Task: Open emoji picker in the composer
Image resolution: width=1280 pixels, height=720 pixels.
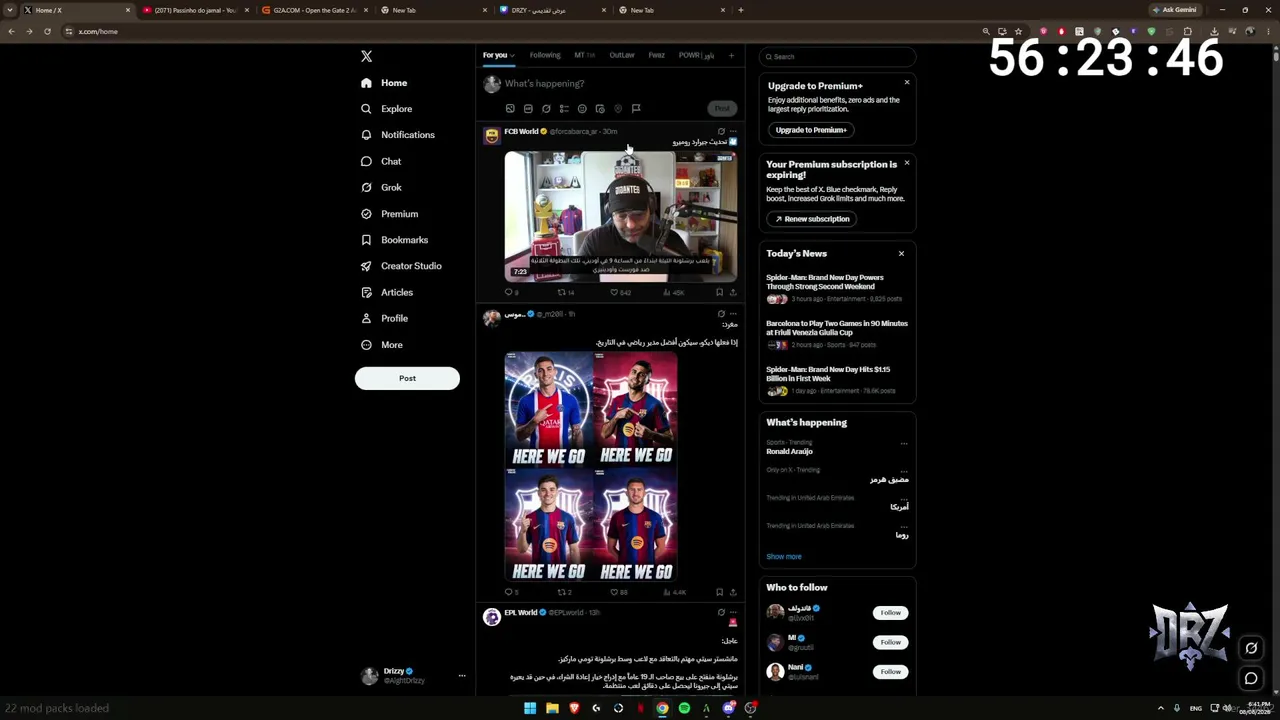Action: click(582, 109)
